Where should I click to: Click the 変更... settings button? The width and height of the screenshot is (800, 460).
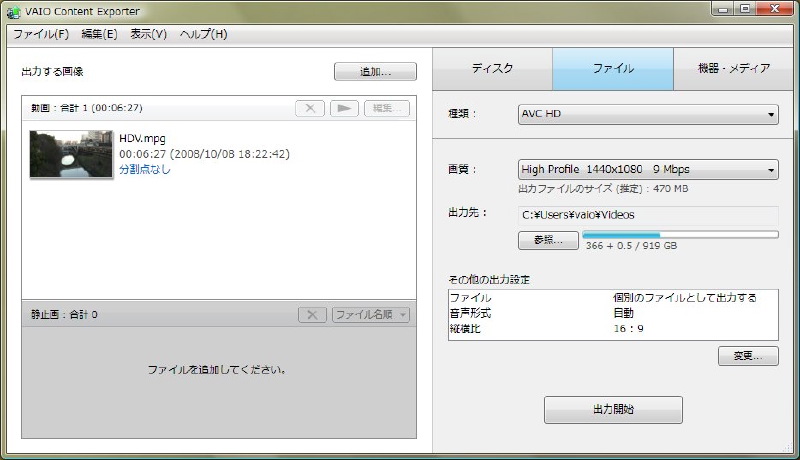click(748, 356)
